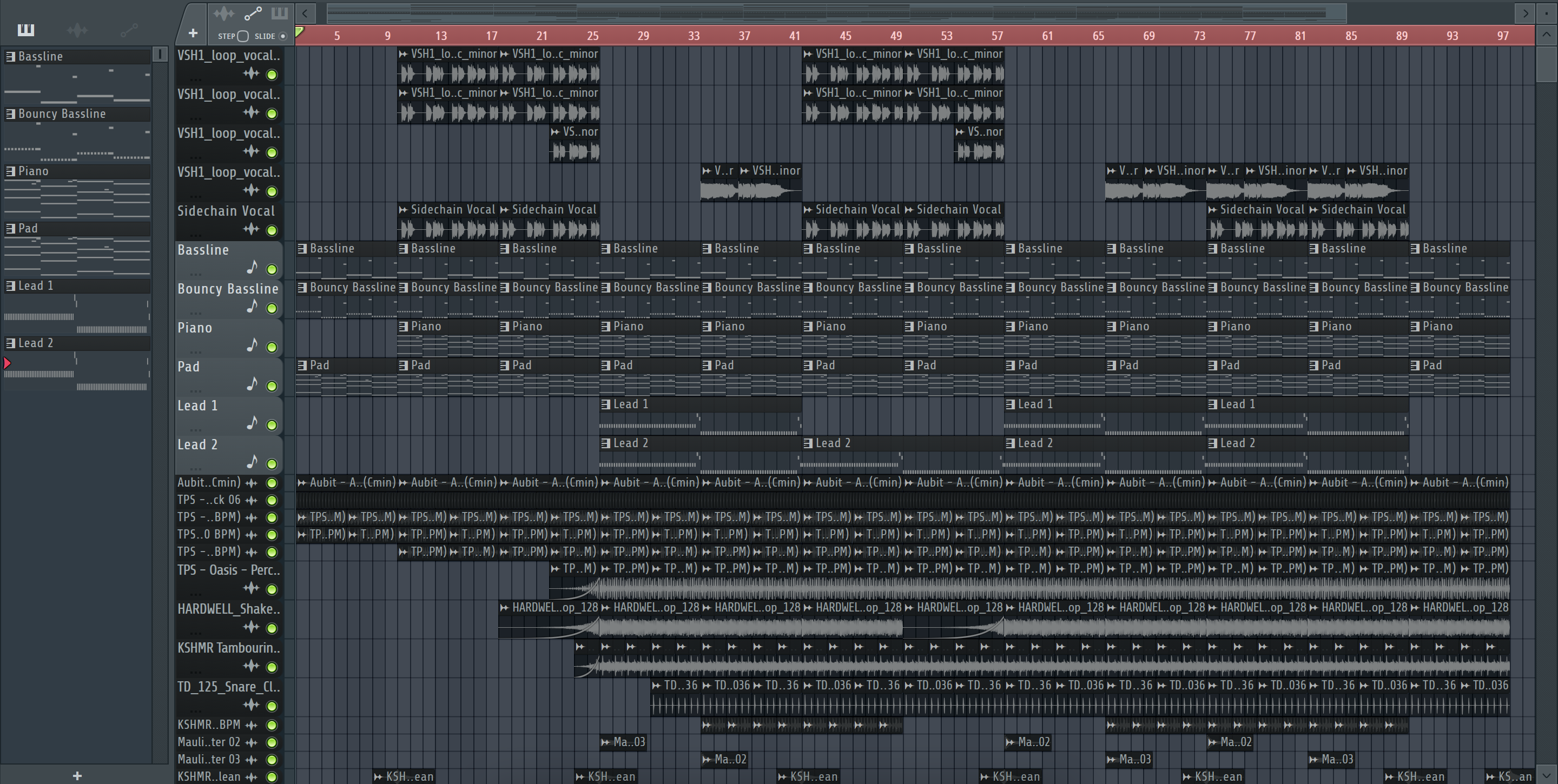Click the horizontal playlist overview scrollbar
This screenshot has height=784, width=1558.
pyautogui.click(x=836, y=12)
